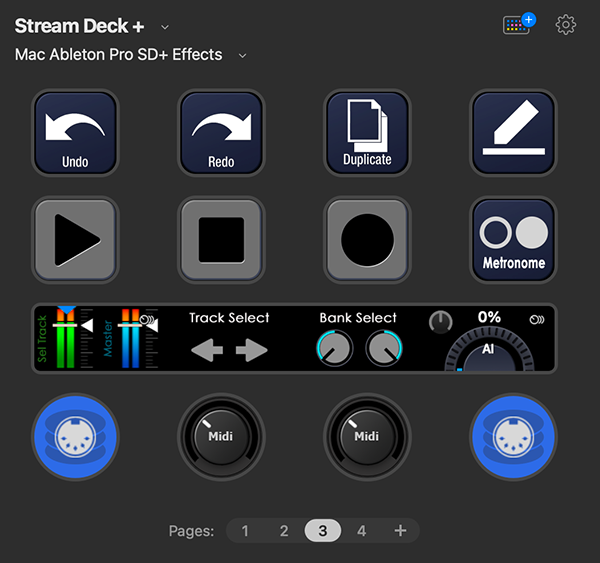Switch to page 2
Image resolution: width=600 pixels, height=563 pixels.
pyautogui.click(x=284, y=531)
